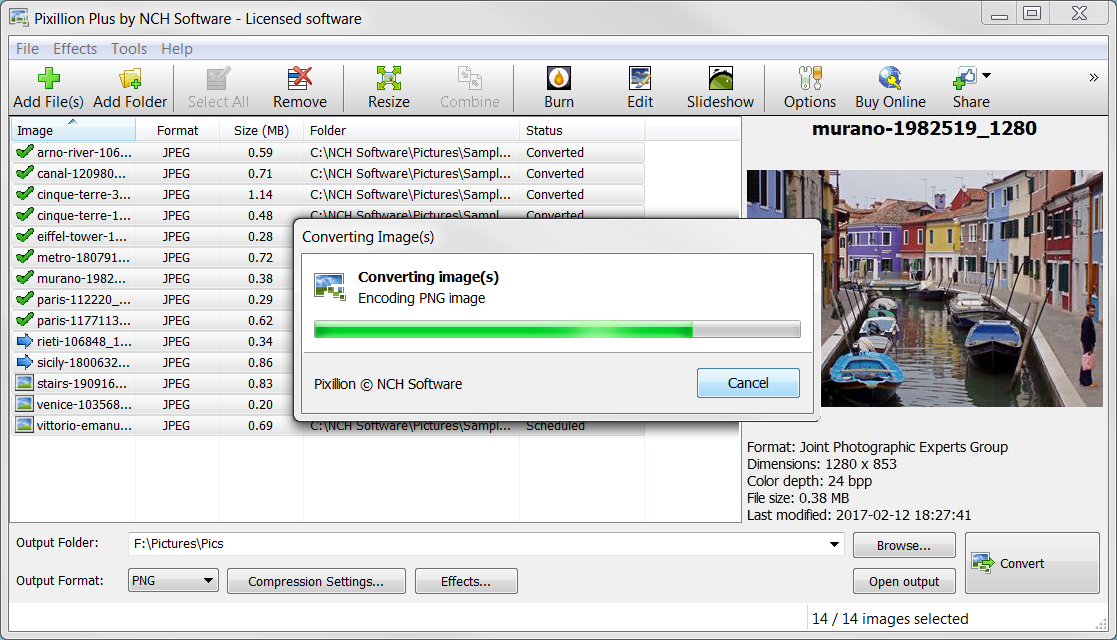Click the green check icon beside arno-river
1117x640 pixels.
pos(25,152)
